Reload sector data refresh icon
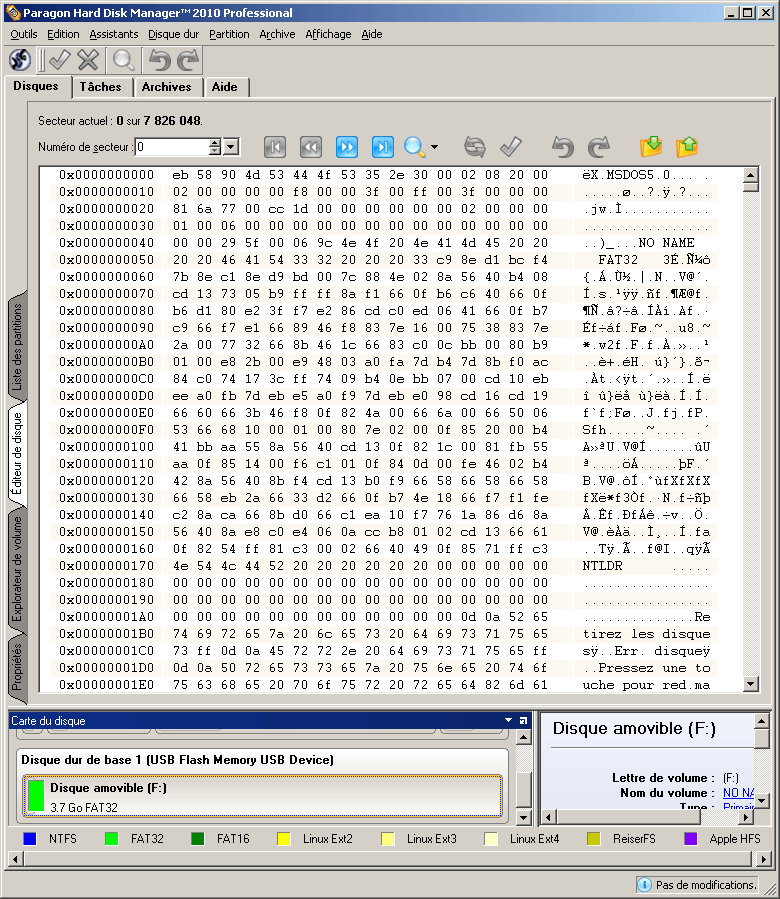Viewport: 780px width, 899px height. point(474,147)
